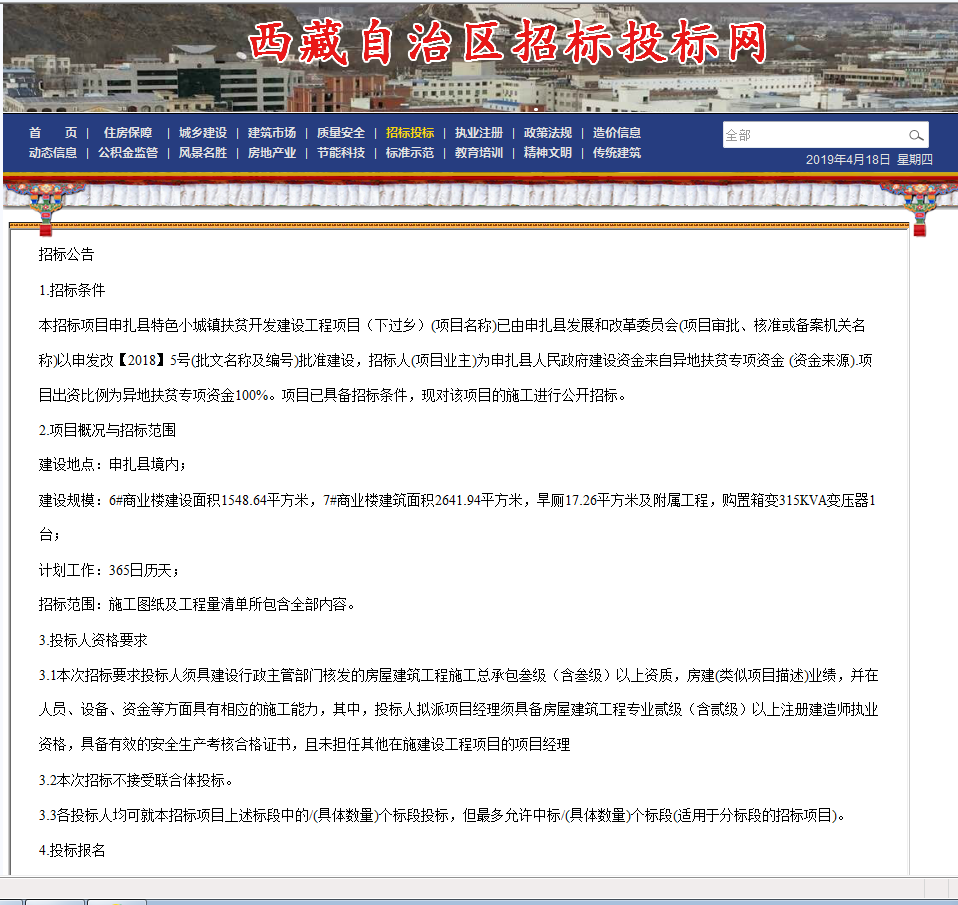Open 建筑市场 navigation link
Screen dimensions: 958x905
click(x=272, y=133)
